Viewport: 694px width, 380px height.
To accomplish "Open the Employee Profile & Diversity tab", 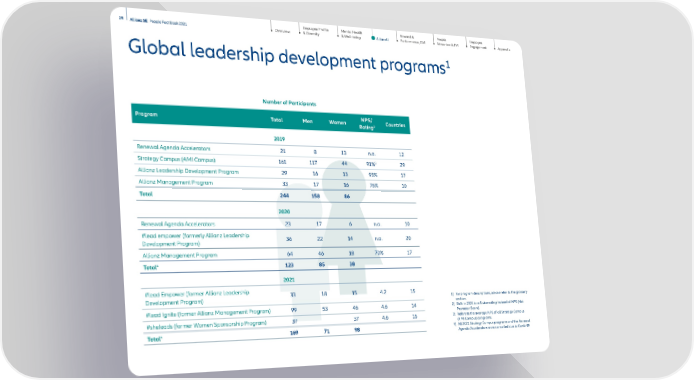I will (x=316, y=31).
